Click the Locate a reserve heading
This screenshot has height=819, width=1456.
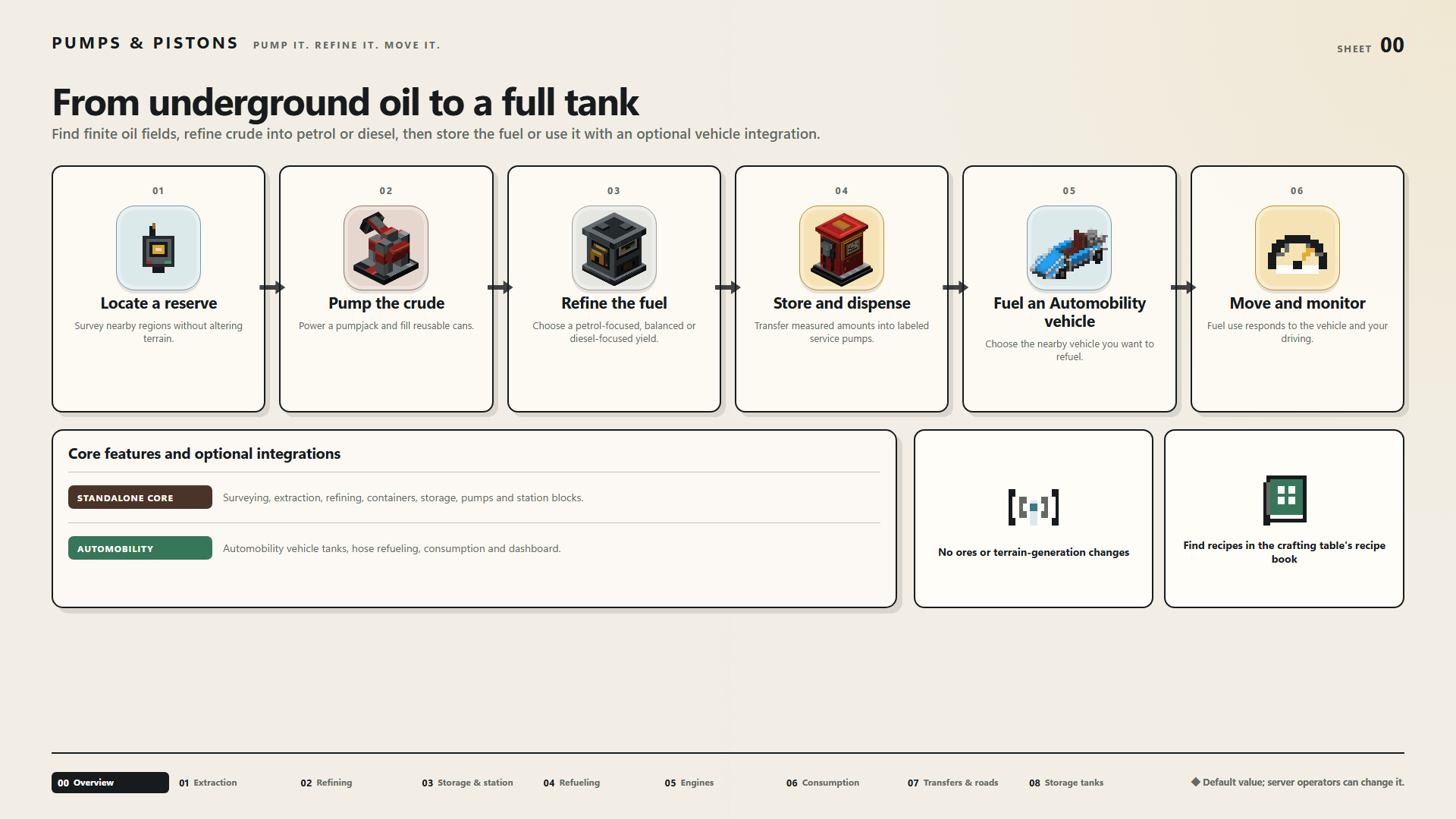tap(158, 303)
